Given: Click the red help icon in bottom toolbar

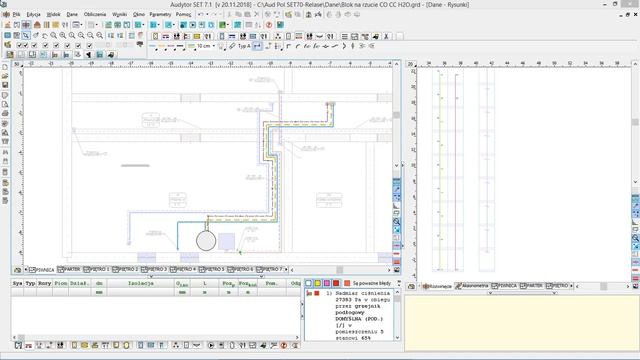Looking at the screenshot, I should [284, 345].
